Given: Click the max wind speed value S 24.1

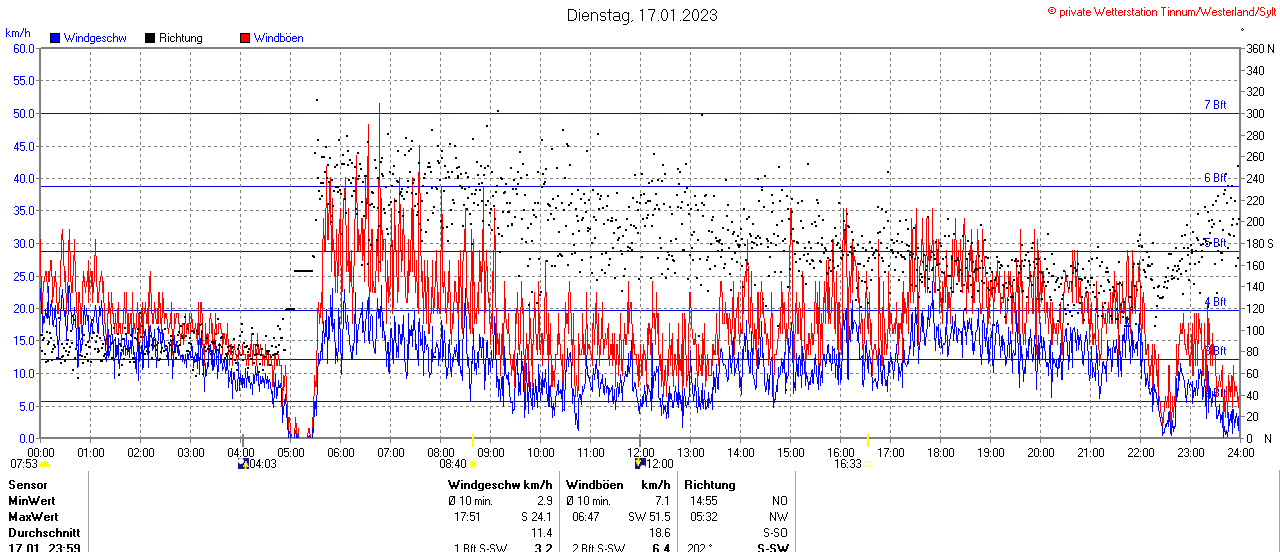Looking at the screenshot, I should [537, 517].
